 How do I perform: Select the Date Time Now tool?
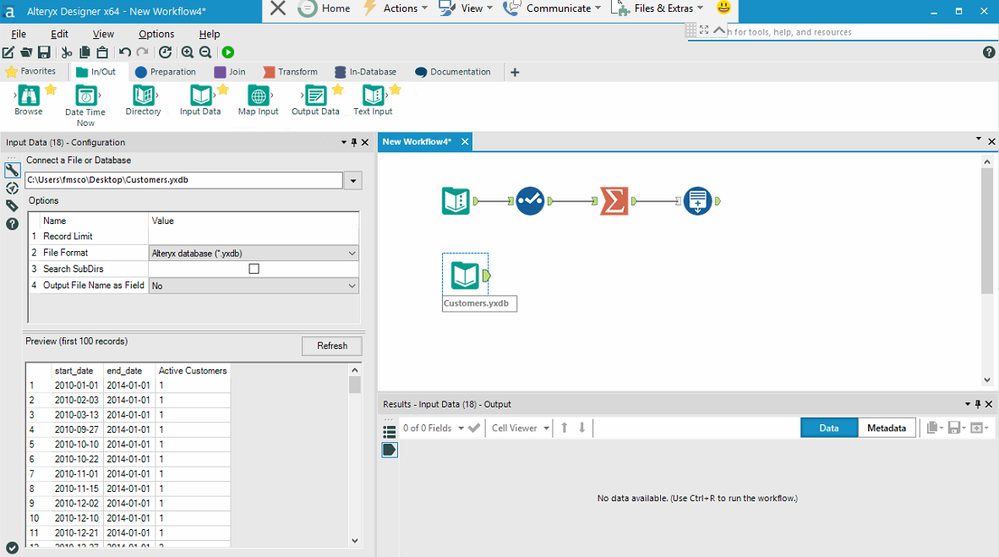[85, 105]
